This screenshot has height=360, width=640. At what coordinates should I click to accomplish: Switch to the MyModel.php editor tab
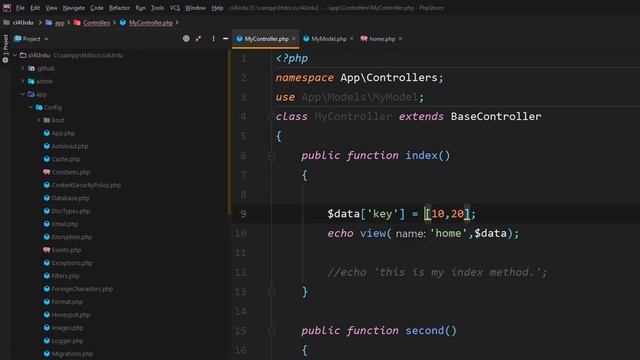tap(329, 39)
